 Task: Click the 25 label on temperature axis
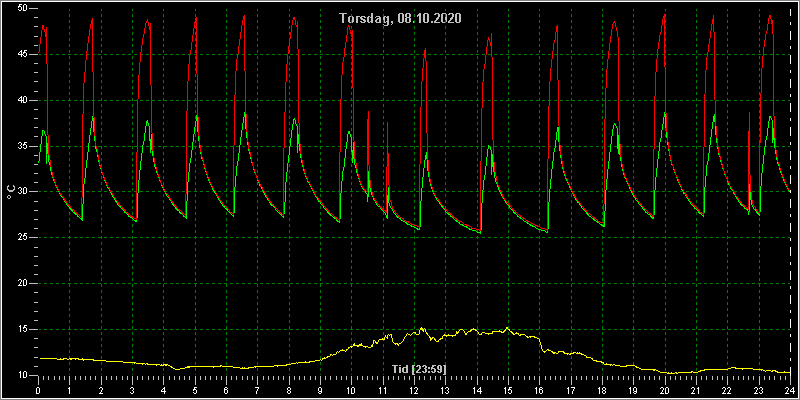tap(21, 237)
